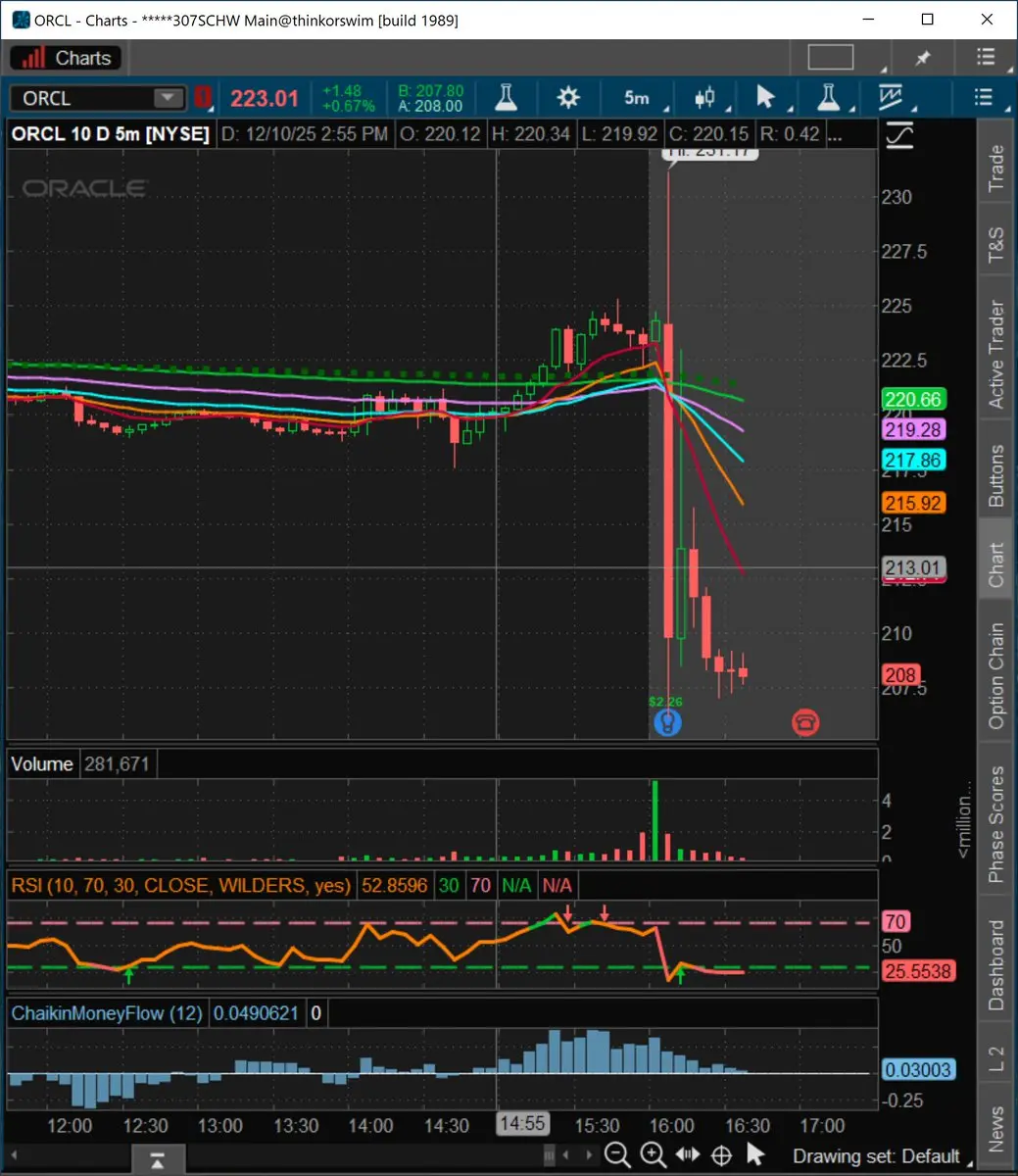This screenshot has width=1018, height=1176.
Task: Open the quick study chart icon menu
Action: [x=891, y=97]
